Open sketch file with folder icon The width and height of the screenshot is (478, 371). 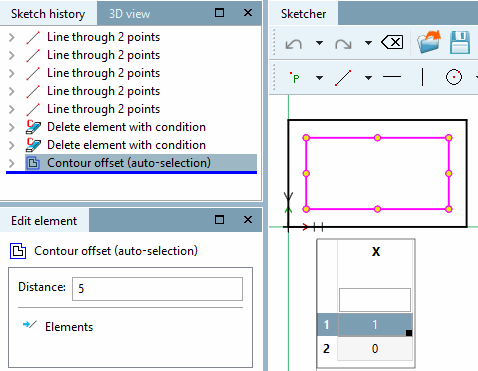tap(429, 42)
